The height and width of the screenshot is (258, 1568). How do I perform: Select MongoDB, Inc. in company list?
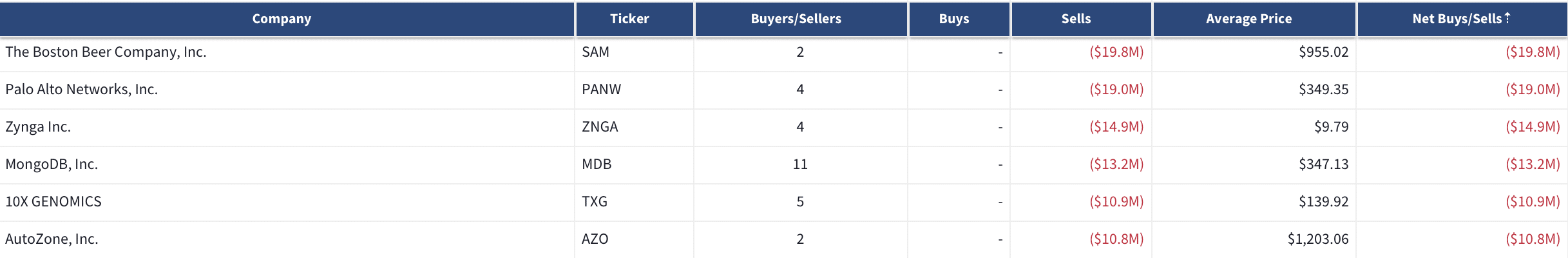(52, 164)
